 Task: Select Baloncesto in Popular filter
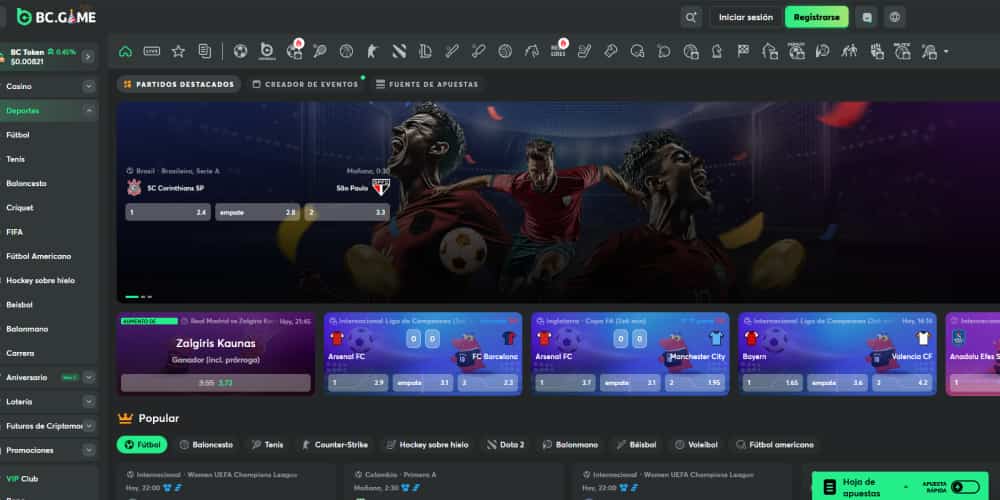pos(206,444)
